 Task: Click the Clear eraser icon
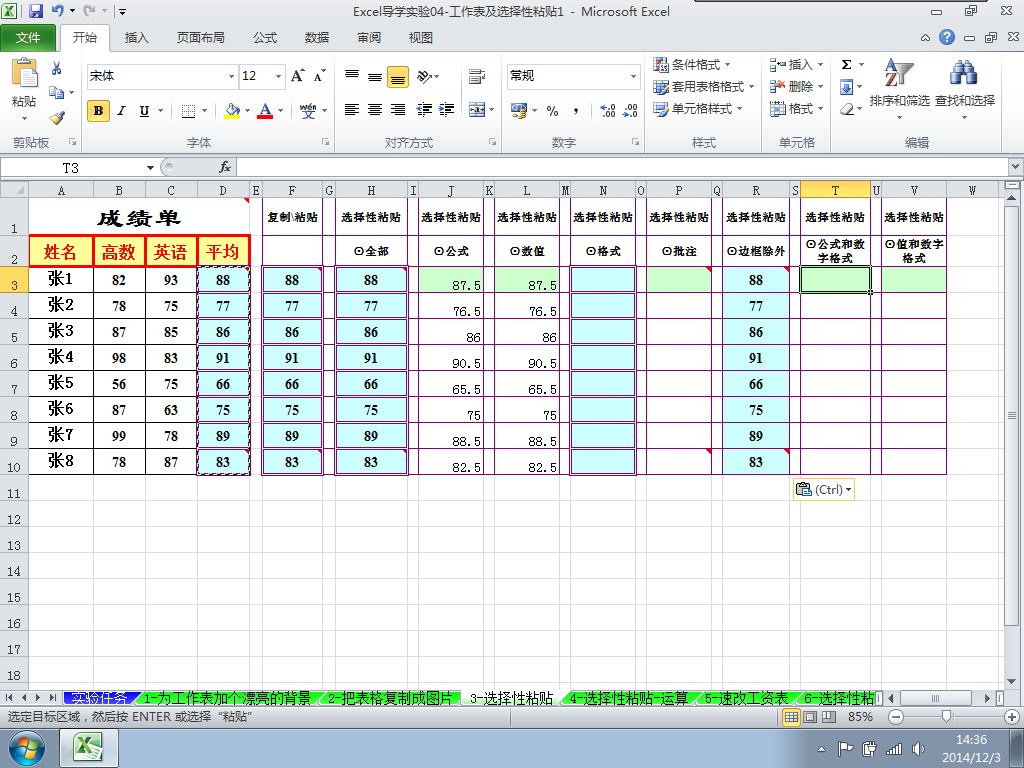click(x=846, y=109)
